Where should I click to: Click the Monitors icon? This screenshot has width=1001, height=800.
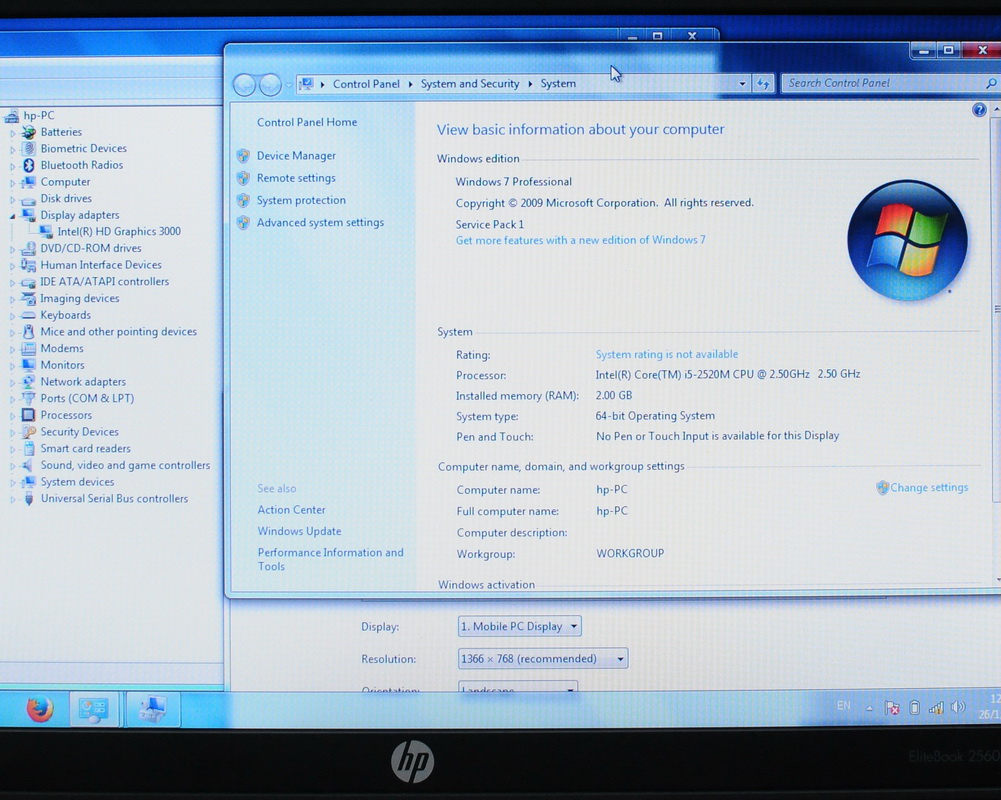29,365
